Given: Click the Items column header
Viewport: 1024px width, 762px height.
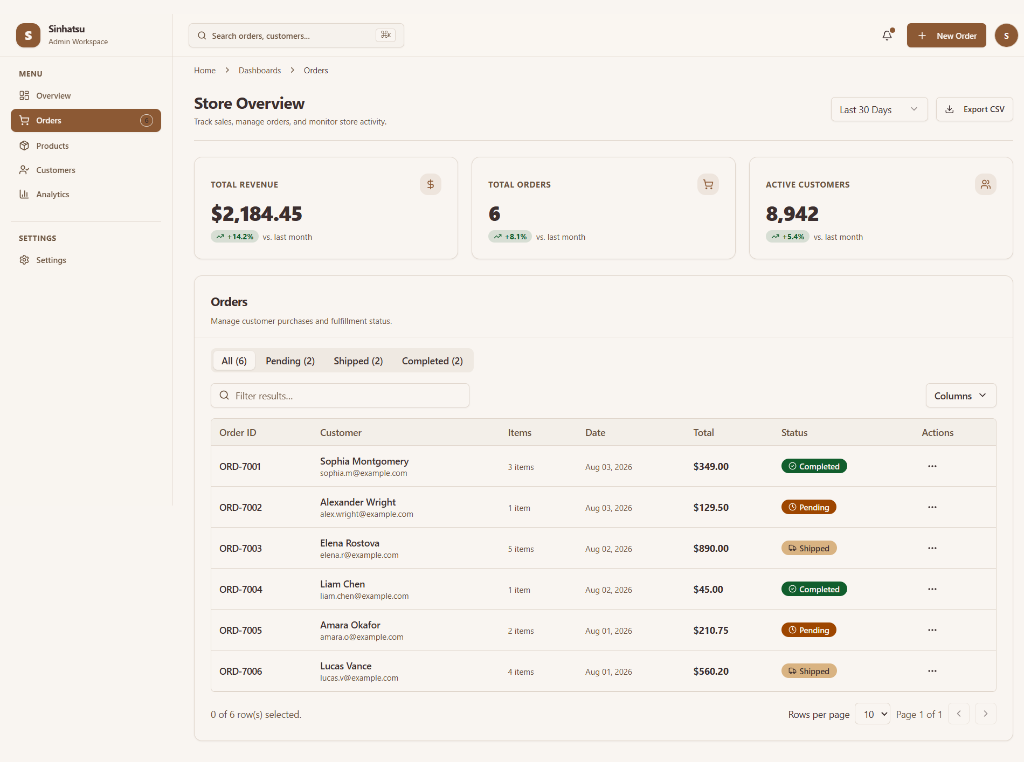Looking at the screenshot, I should 520,432.
